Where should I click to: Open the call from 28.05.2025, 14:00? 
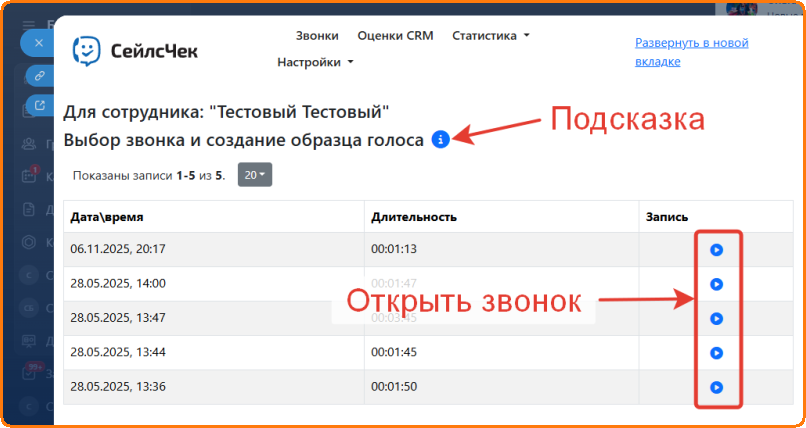point(716,284)
